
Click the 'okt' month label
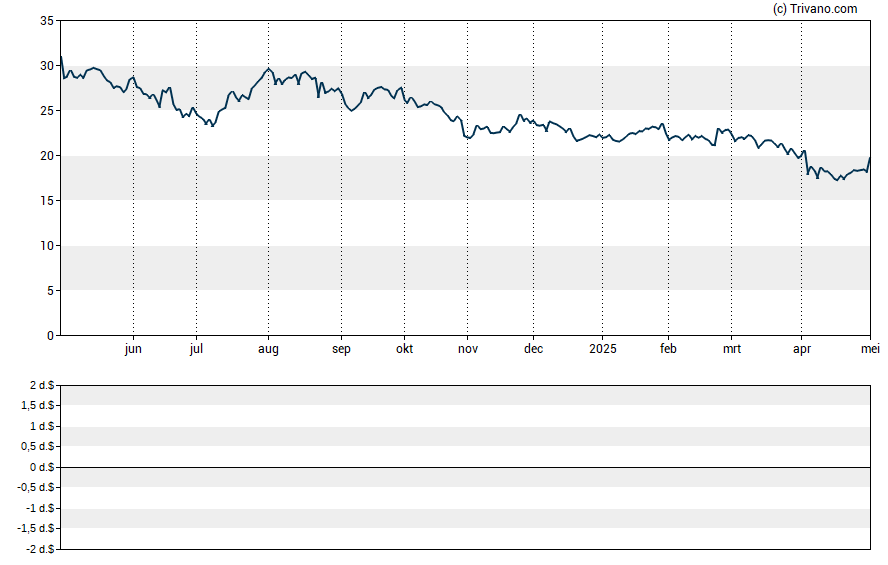[x=404, y=349]
